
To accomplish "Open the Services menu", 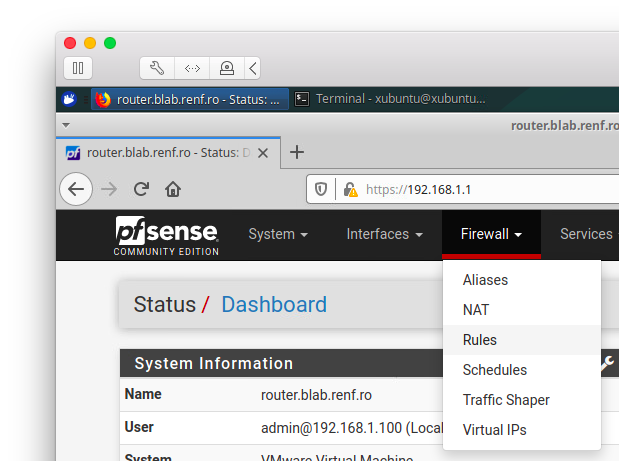I will click(588, 234).
